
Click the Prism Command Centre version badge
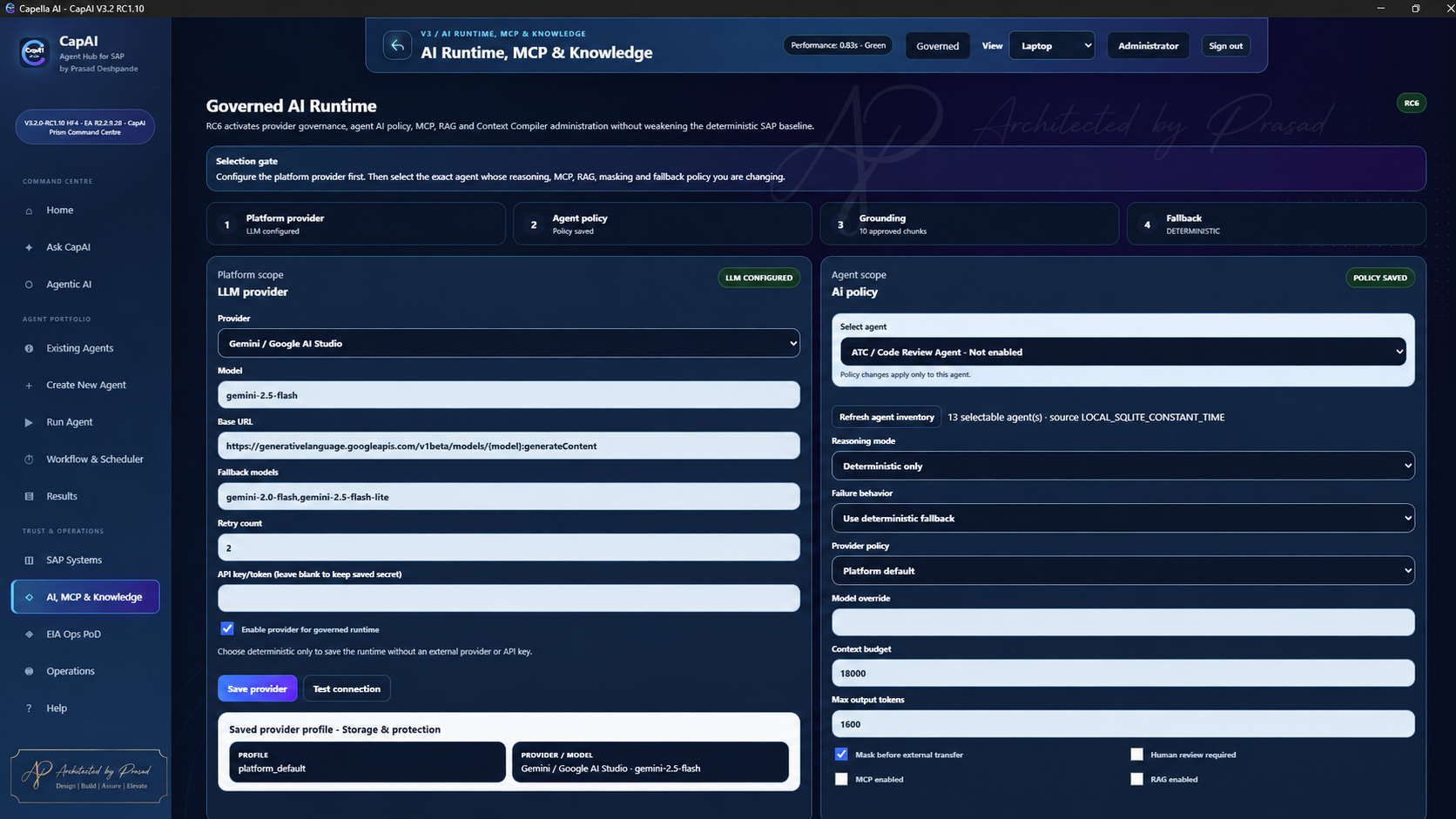pos(85,127)
